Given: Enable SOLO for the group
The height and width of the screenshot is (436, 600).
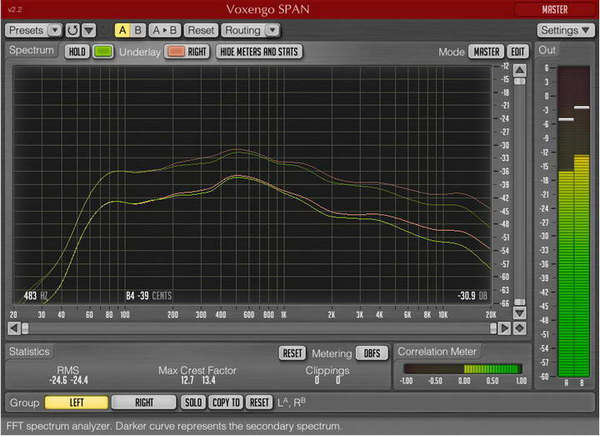Looking at the screenshot, I should point(193,402).
